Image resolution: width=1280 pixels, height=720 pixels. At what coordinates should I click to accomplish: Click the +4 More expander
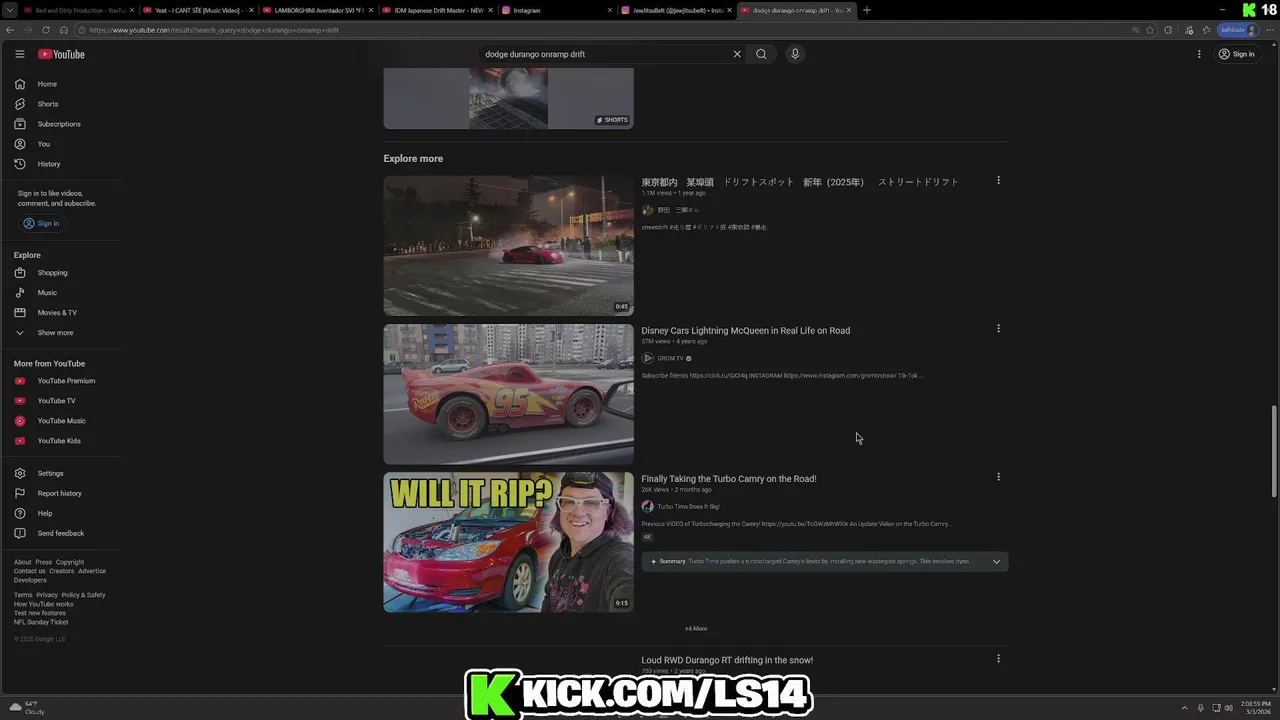pos(696,628)
